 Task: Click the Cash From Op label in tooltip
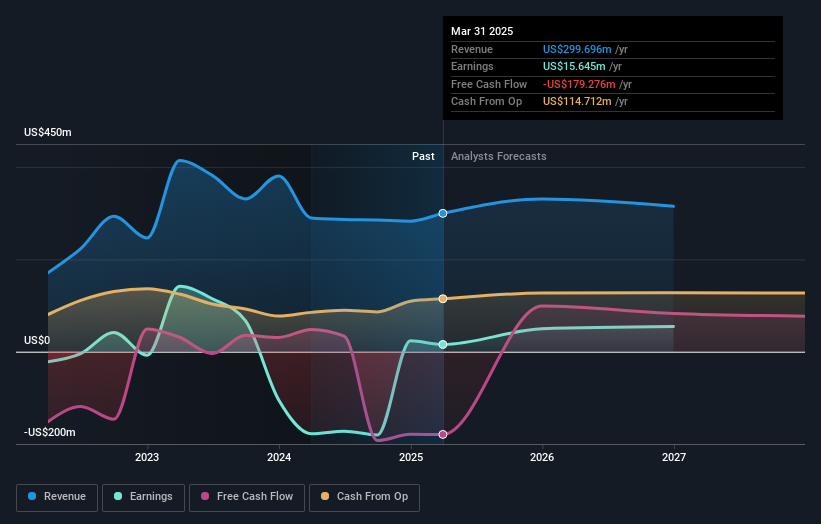pyautogui.click(x=486, y=102)
